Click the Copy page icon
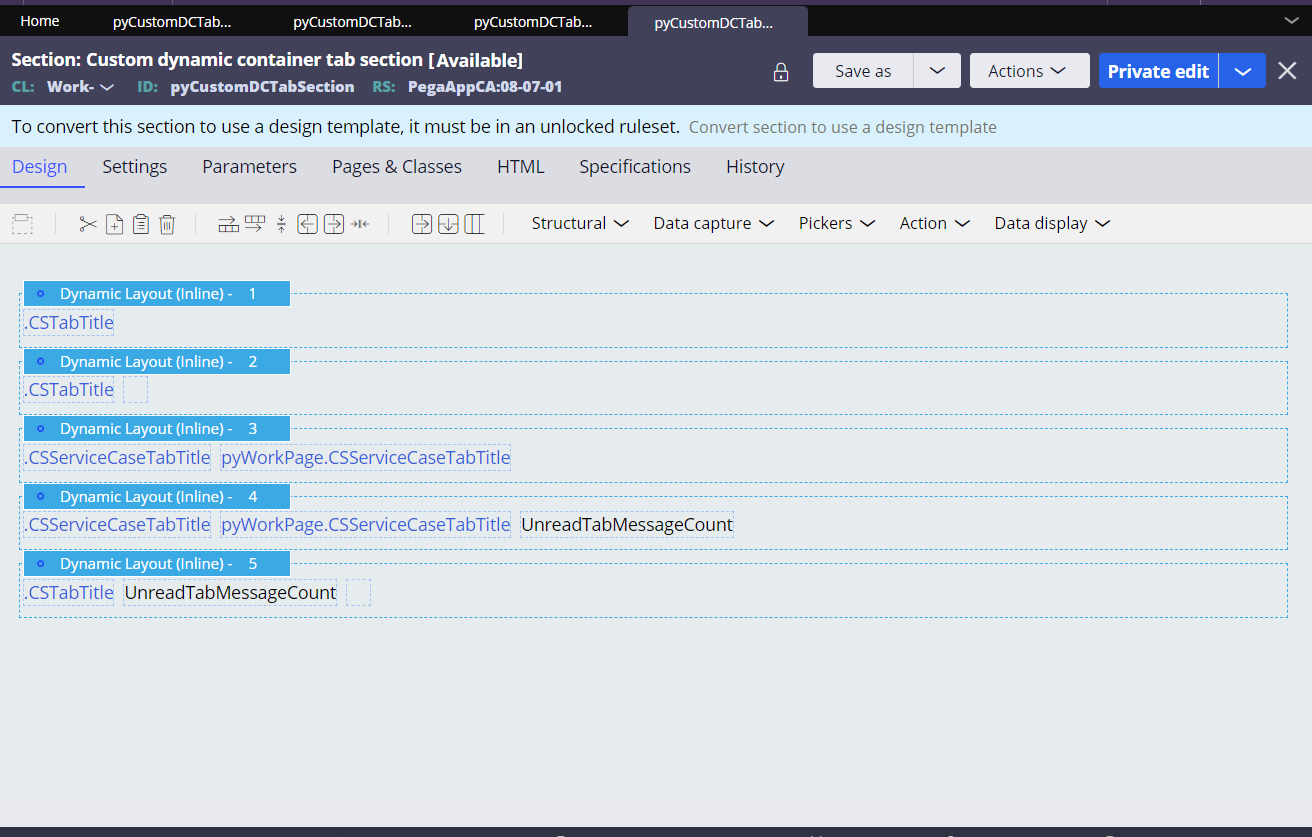 point(115,224)
